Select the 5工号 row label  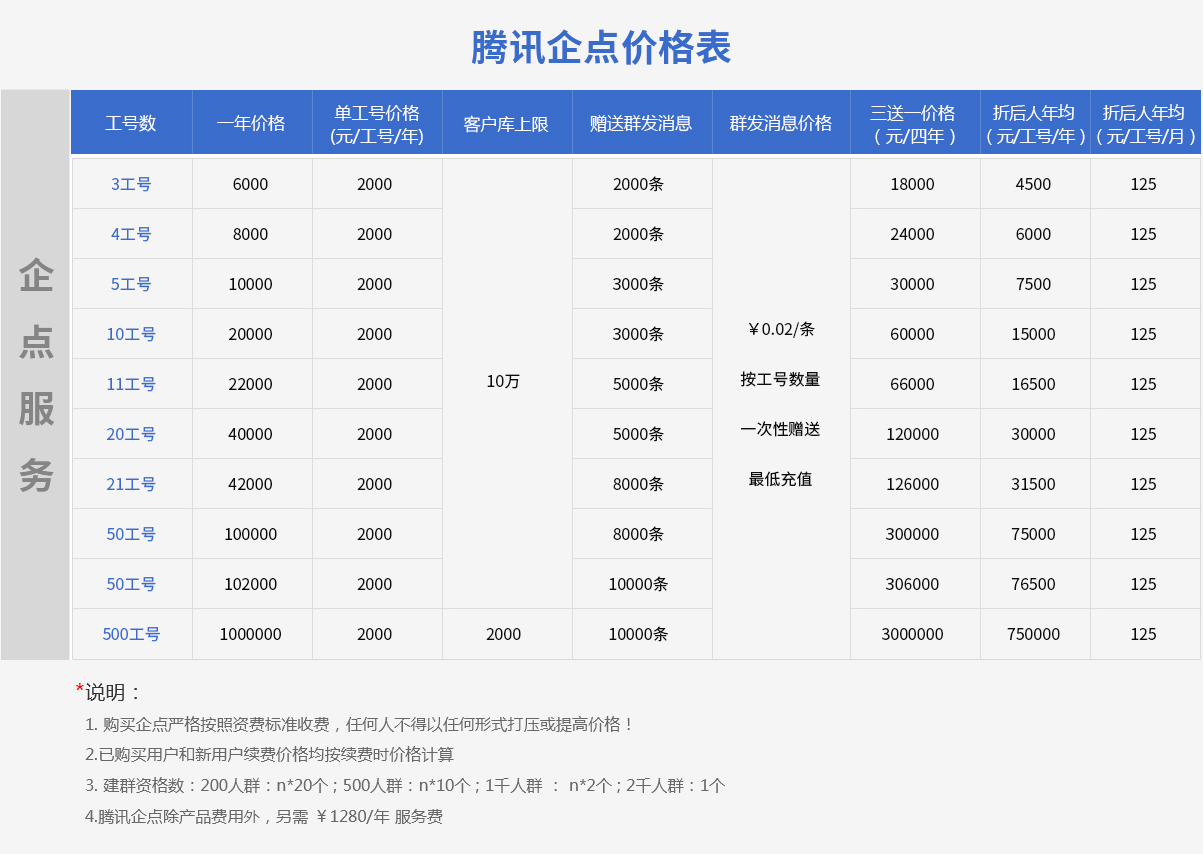(x=131, y=284)
